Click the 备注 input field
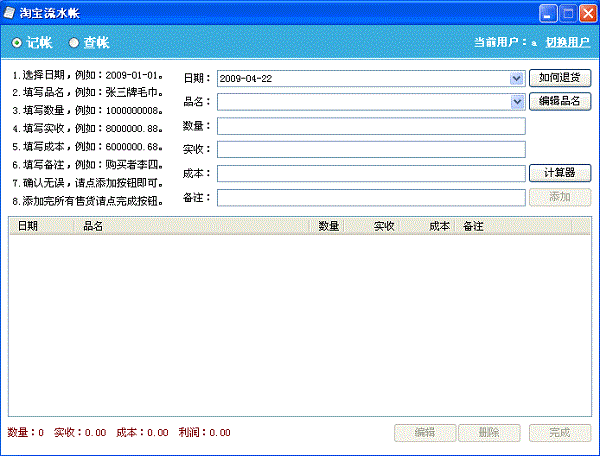Screen dimensions: 600x456 coord(370,198)
